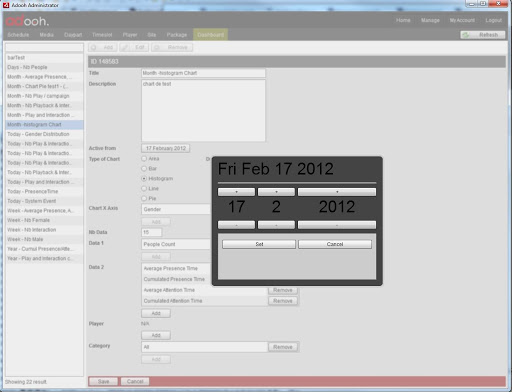Select the Area chart type radio button
Image resolution: width=512 pixels, height=392 pixels.
pyautogui.click(x=144, y=159)
